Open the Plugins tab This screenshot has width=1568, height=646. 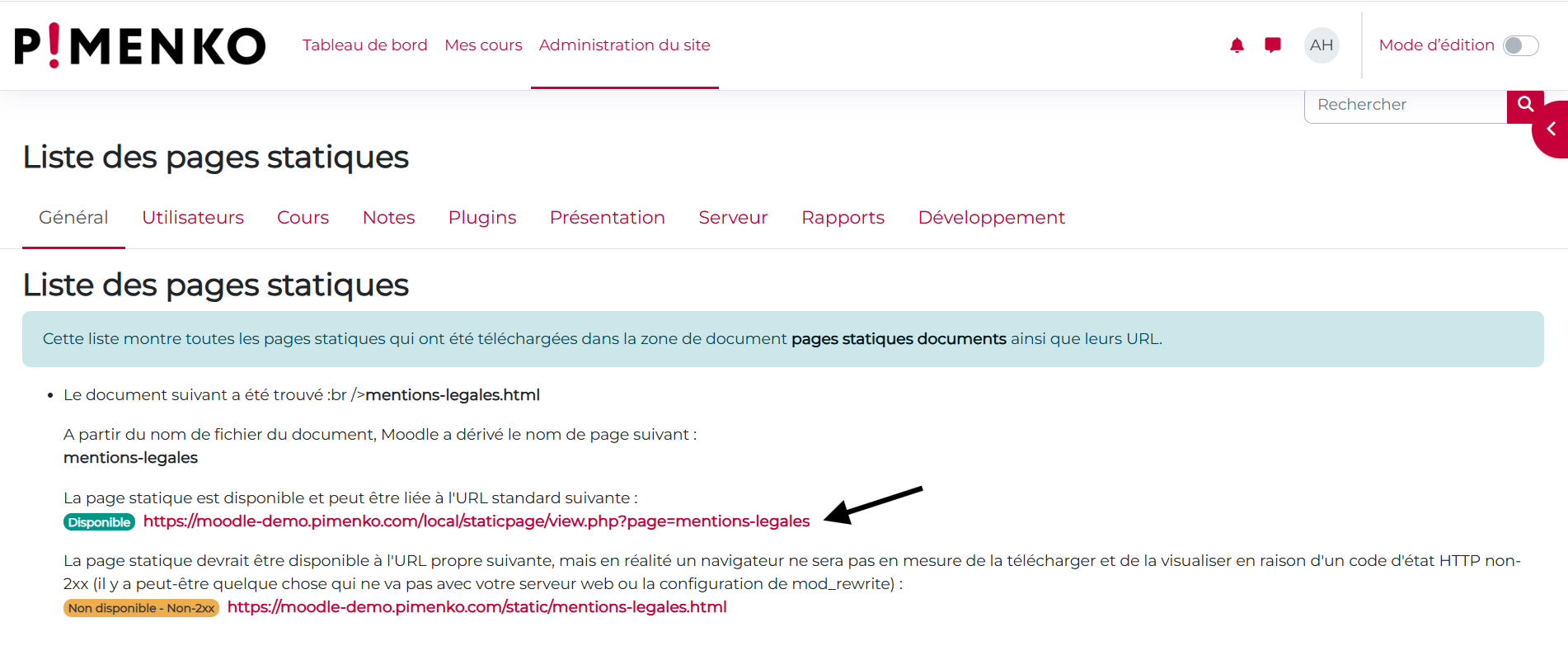point(482,218)
